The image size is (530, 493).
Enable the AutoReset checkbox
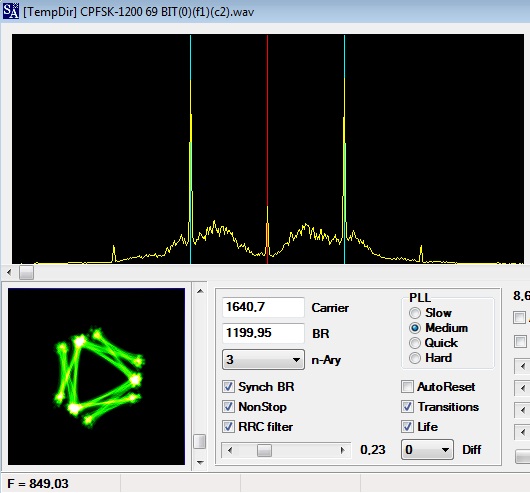[x=407, y=387]
